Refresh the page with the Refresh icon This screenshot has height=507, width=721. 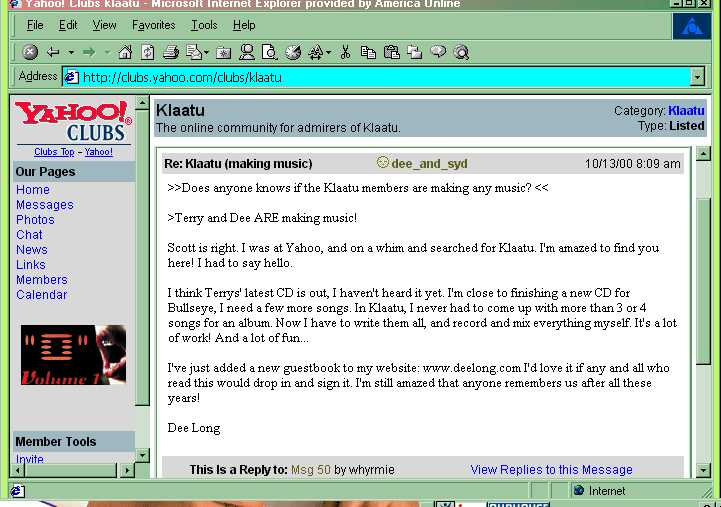(x=147, y=52)
